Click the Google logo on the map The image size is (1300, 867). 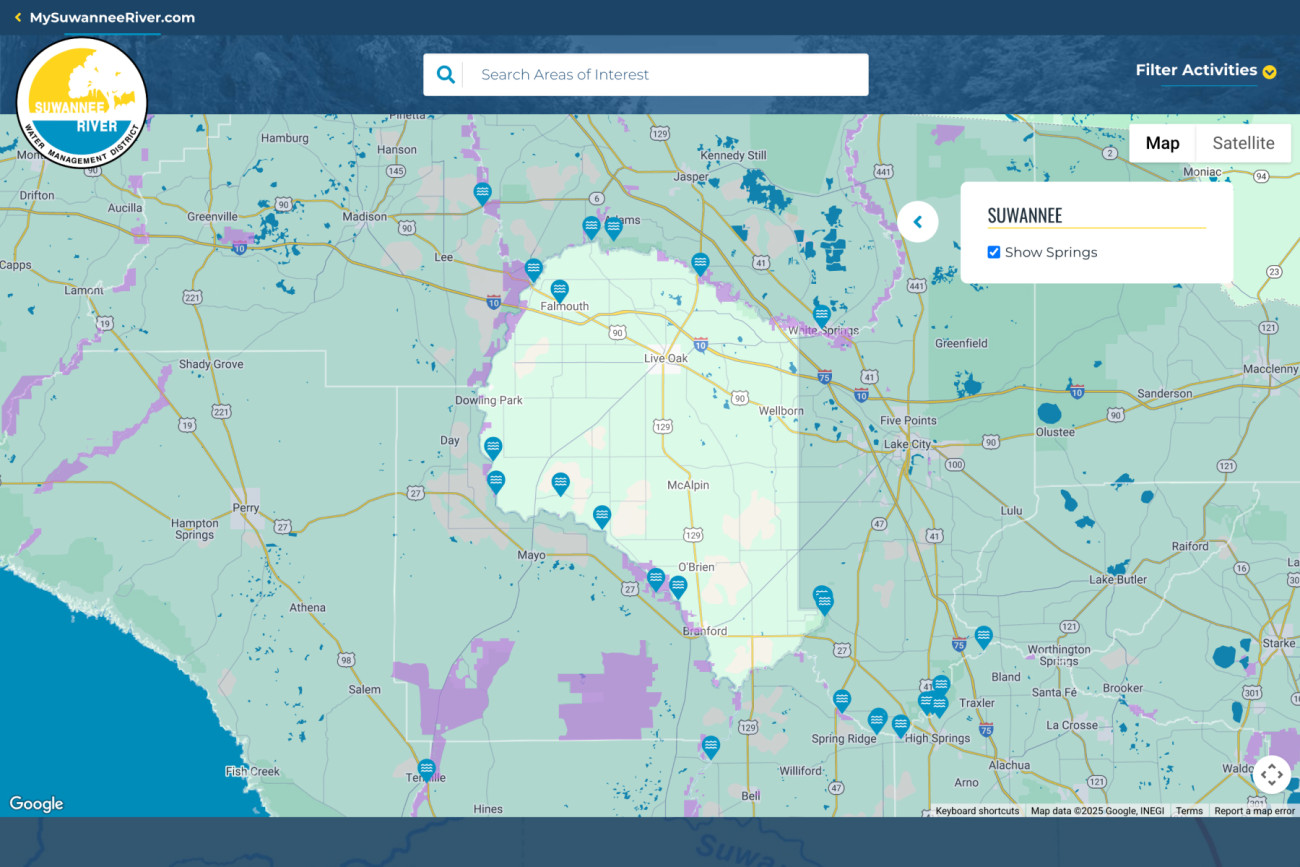click(x=36, y=804)
